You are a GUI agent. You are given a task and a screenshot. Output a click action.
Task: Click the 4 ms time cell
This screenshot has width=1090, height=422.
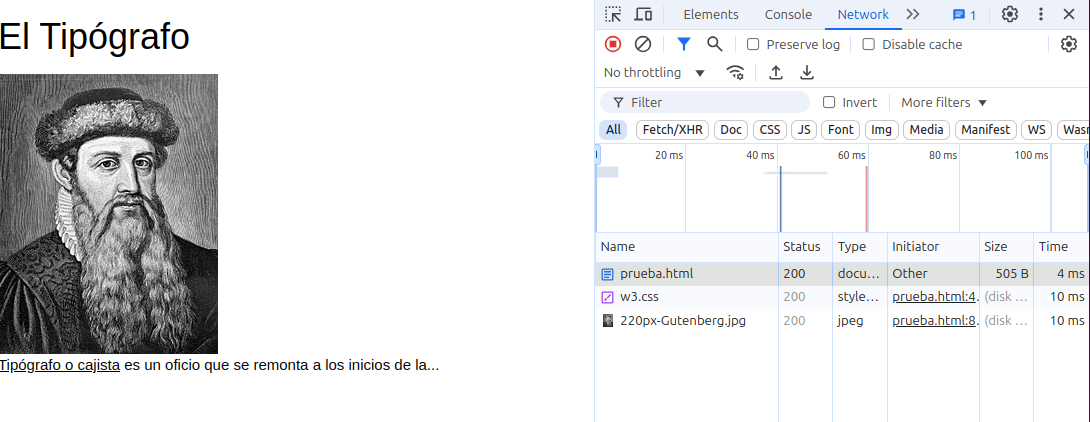click(x=1061, y=274)
